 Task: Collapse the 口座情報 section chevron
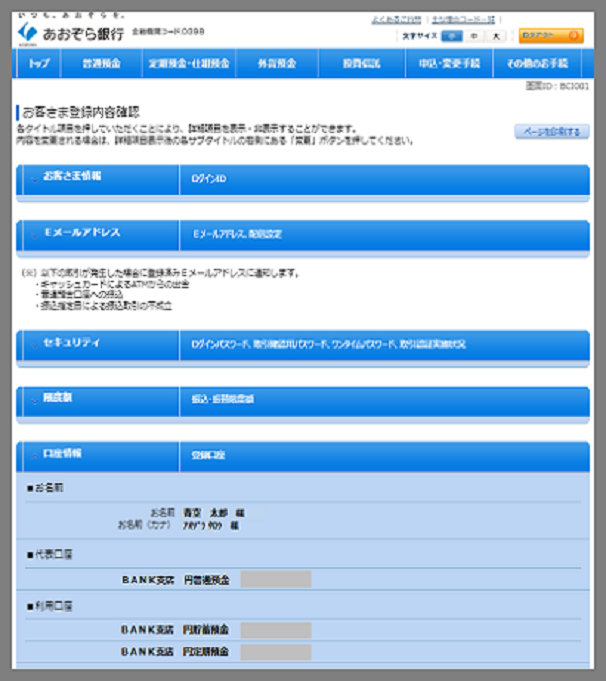[34, 456]
